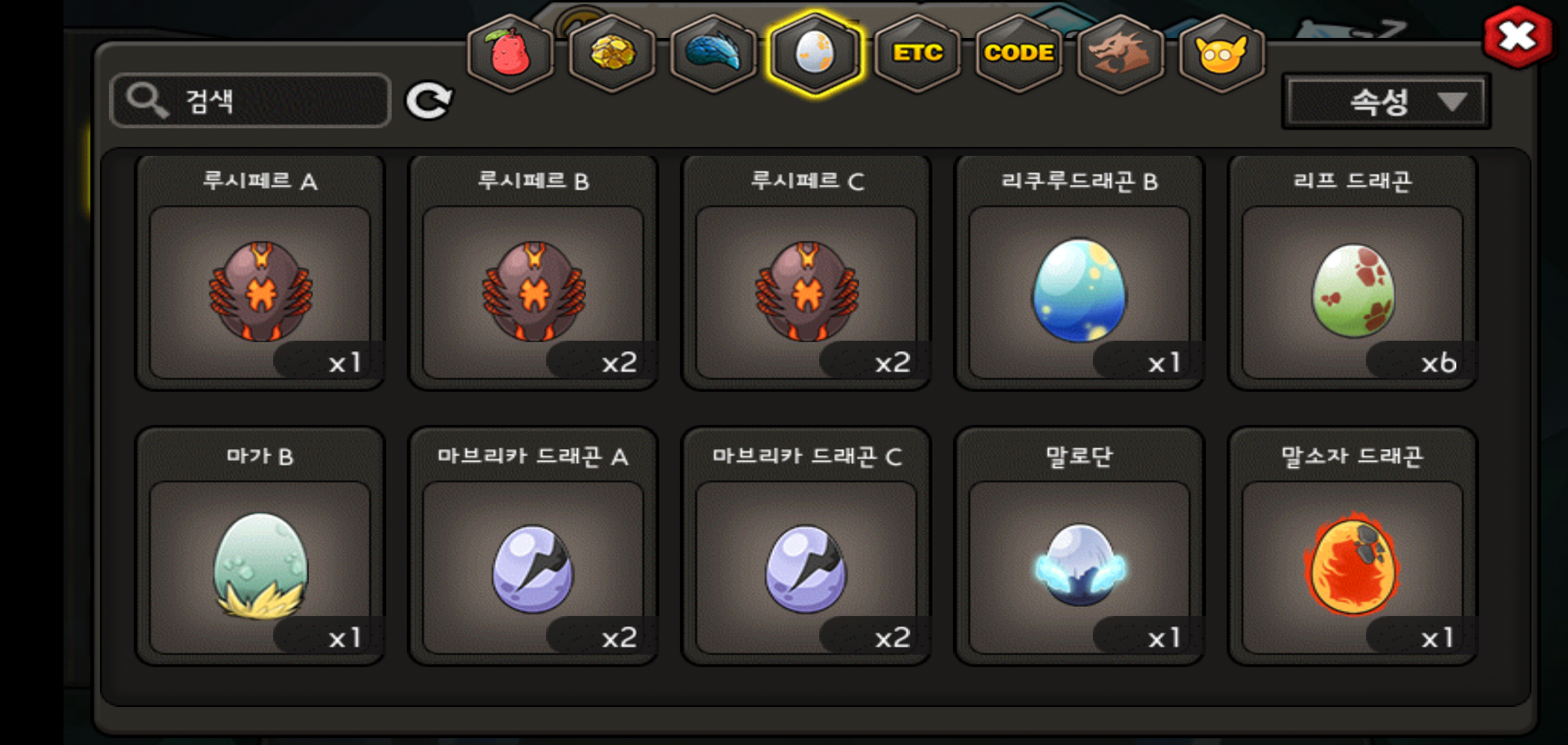Switch to the gold nugget tab
The image size is (1568, 745).
pyautogui.click(x=612, y=53)
